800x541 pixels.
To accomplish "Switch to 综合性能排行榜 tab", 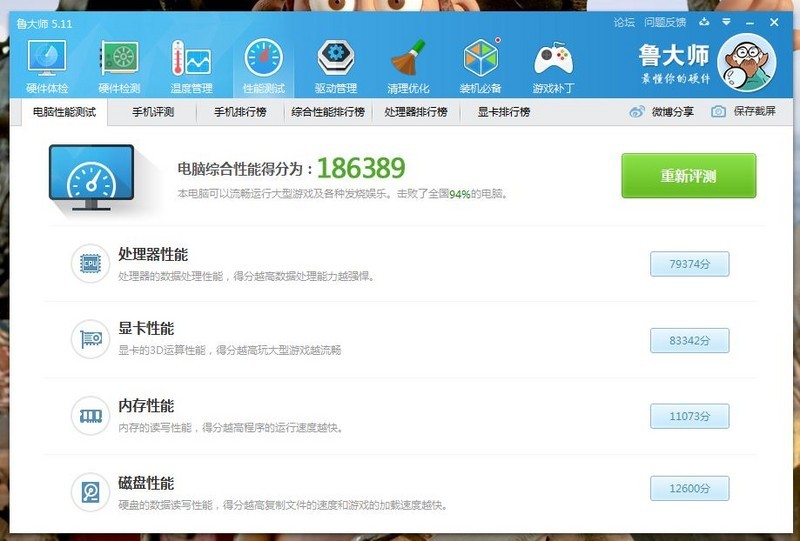I will (x=328, y=112).
